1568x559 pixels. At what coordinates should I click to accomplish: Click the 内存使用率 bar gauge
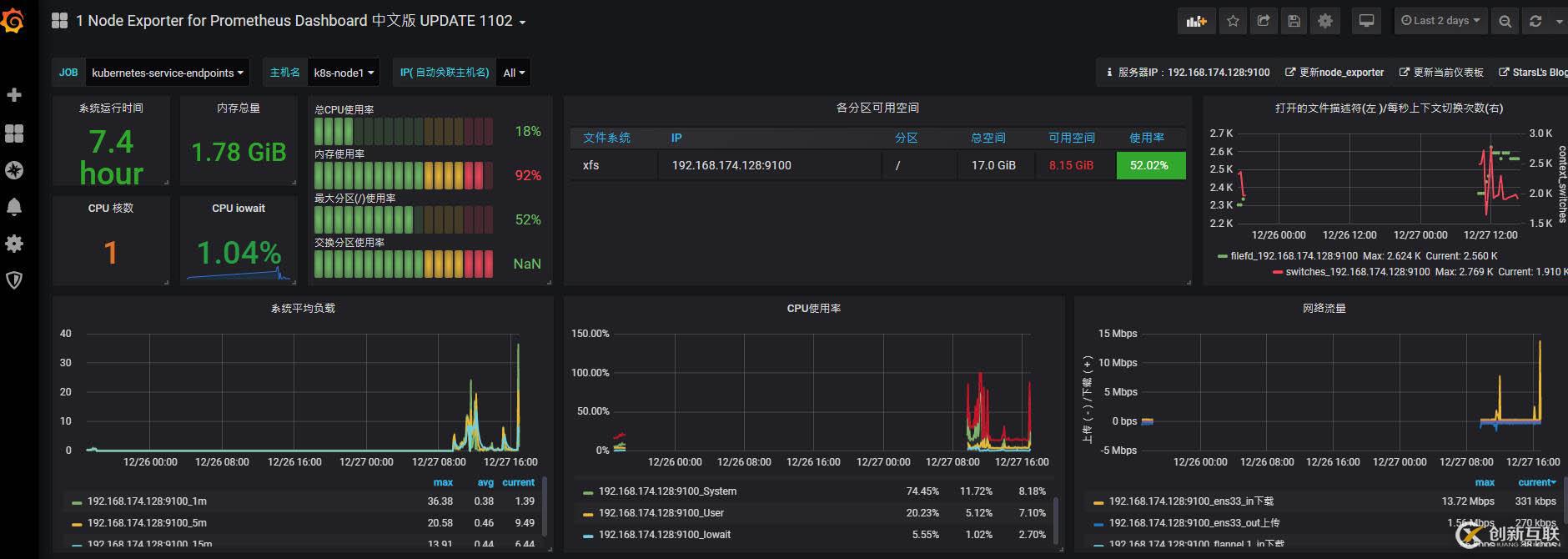pos(404,175)
